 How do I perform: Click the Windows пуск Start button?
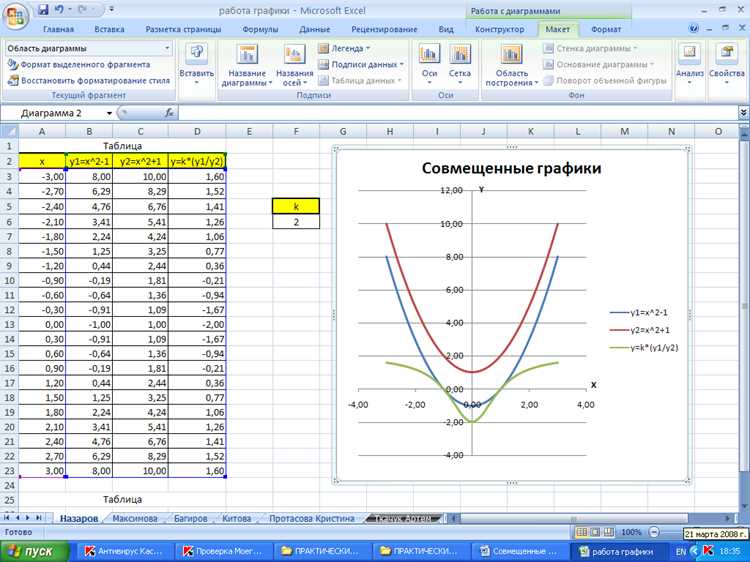34,551
